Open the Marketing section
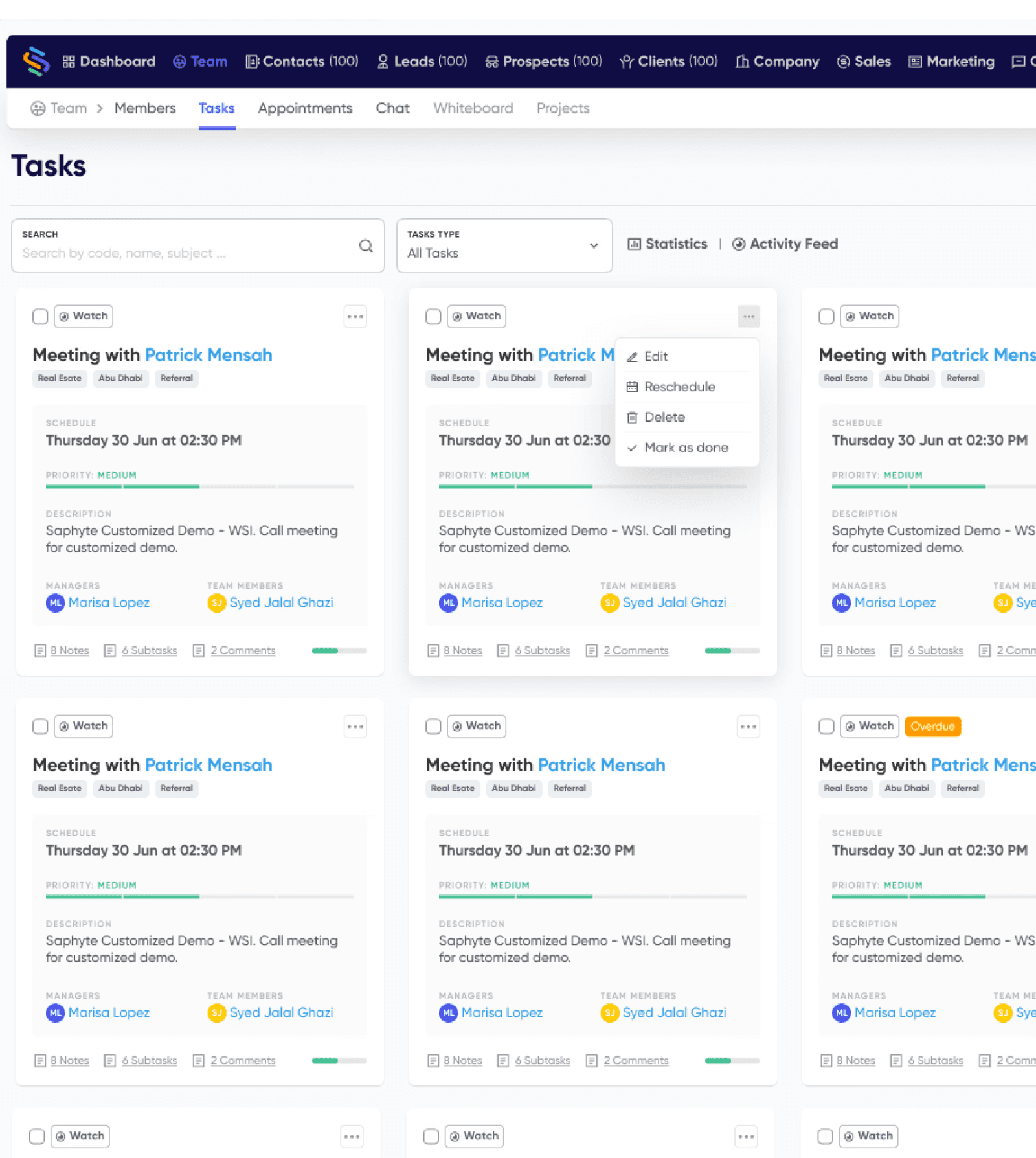 pyautogui.click(x=952, y=62)
